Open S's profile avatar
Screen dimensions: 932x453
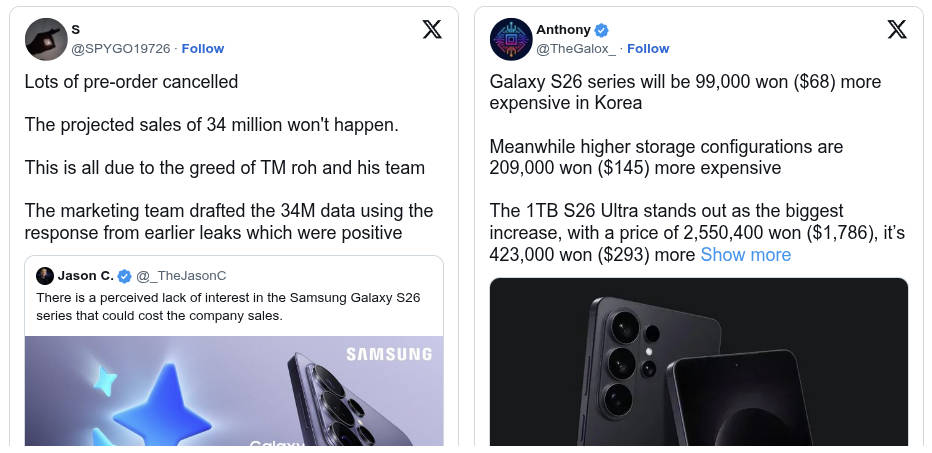[x=45, y=39]
